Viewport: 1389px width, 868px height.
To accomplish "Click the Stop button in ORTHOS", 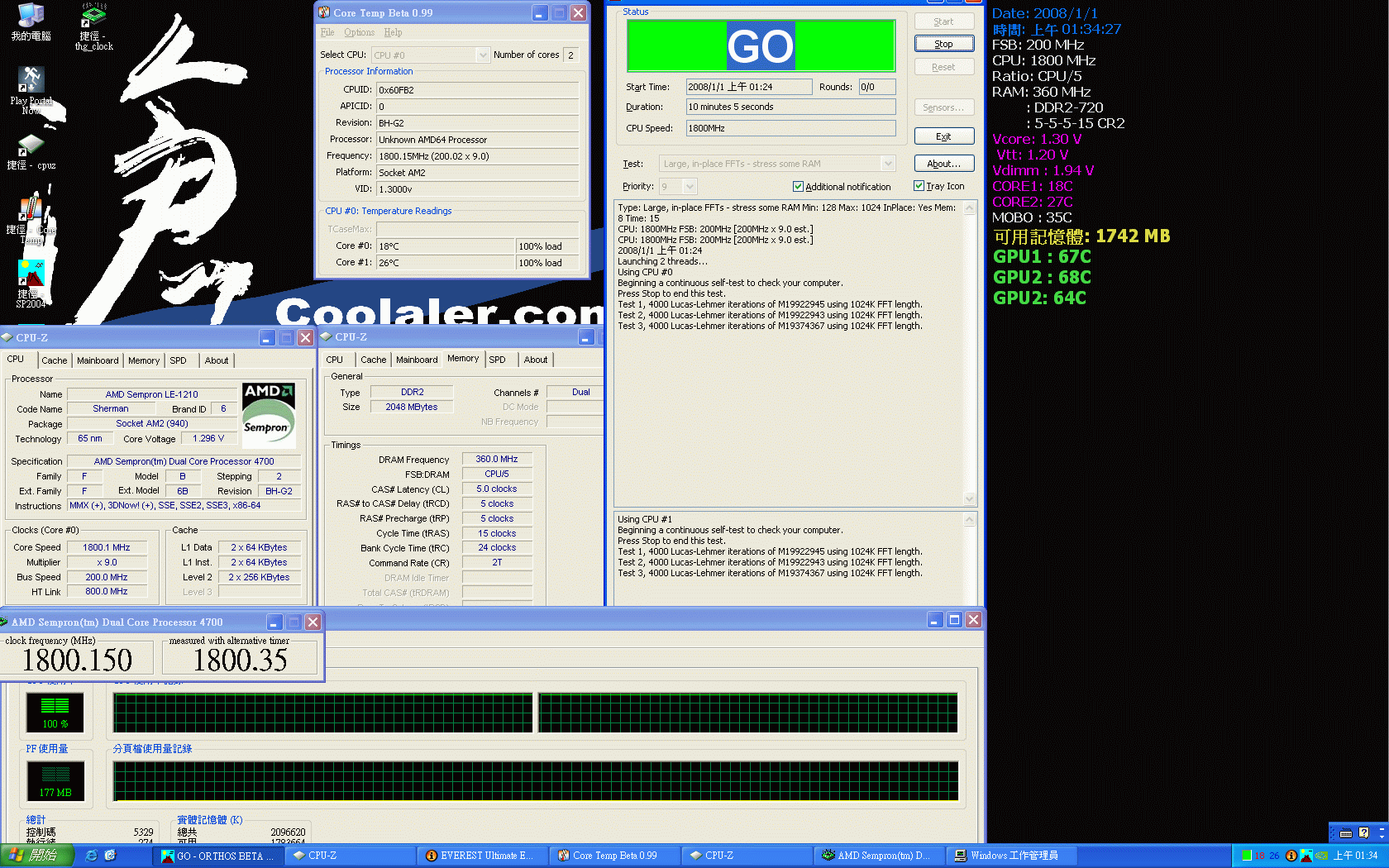I will coord(944,44).
